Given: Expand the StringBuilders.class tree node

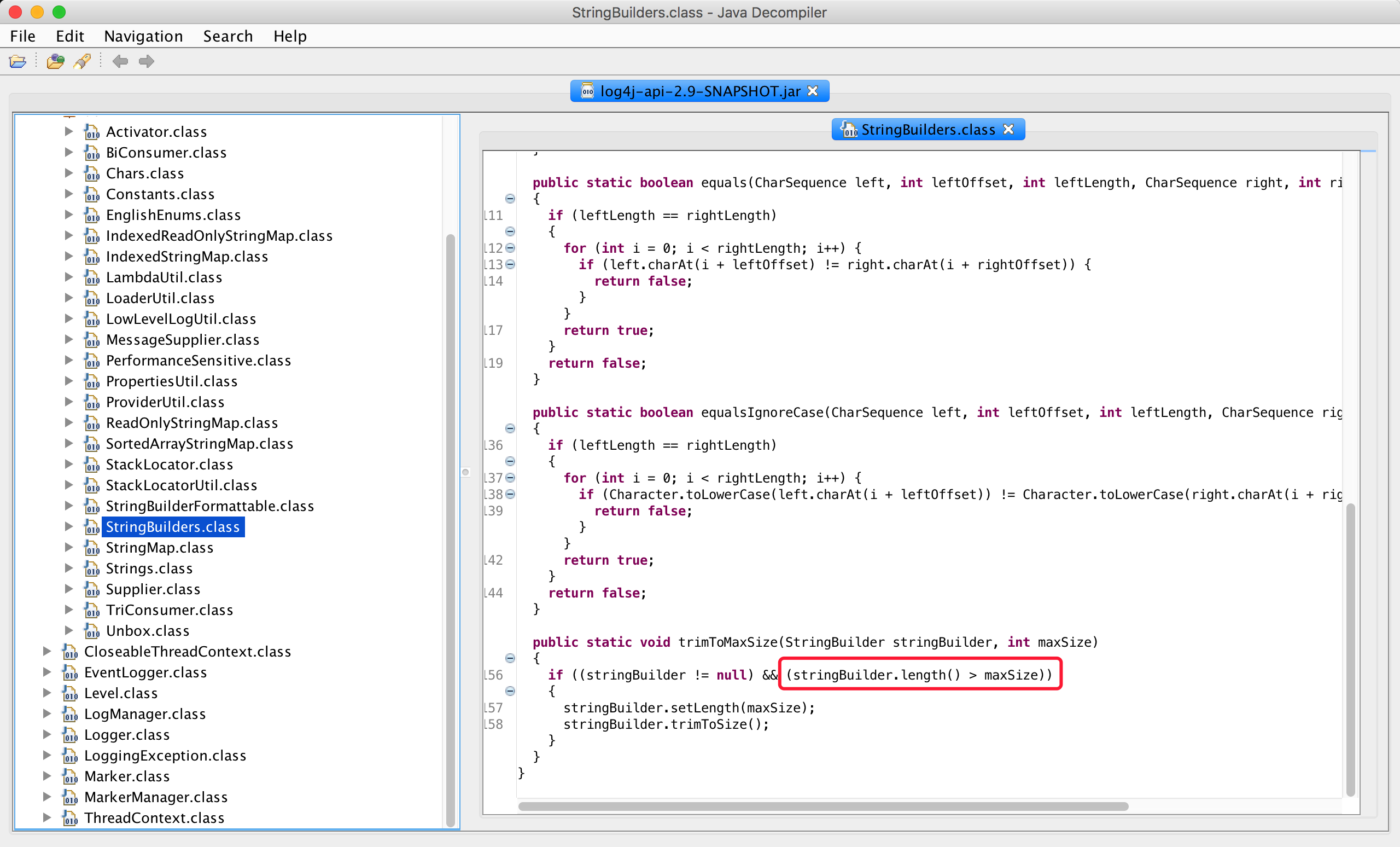Looking at the screenshot, I should pos(69,527).
